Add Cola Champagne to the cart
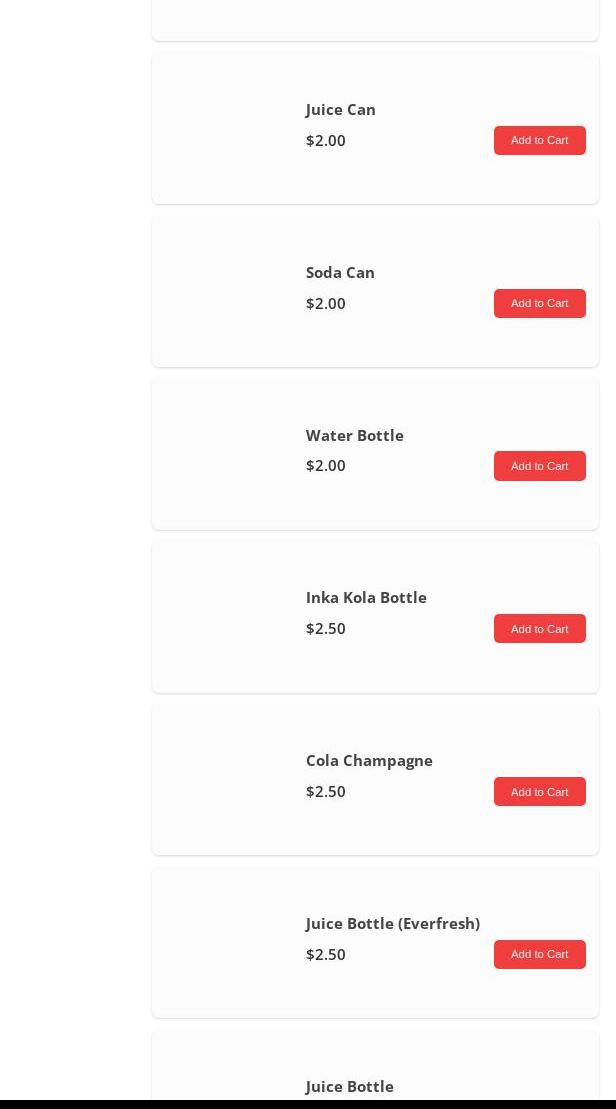616x1109 pixels. tap(540, 791)
